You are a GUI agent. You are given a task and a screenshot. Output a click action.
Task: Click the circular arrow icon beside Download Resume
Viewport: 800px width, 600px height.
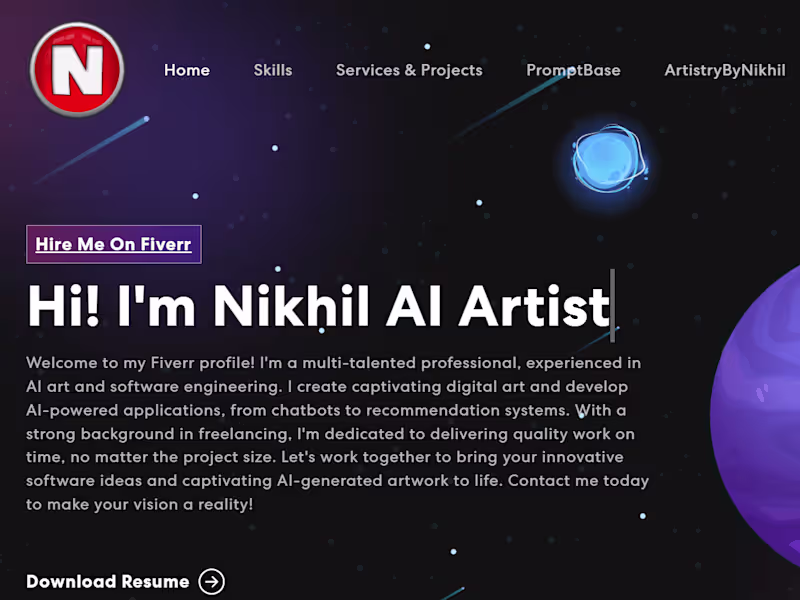[212, 581]
